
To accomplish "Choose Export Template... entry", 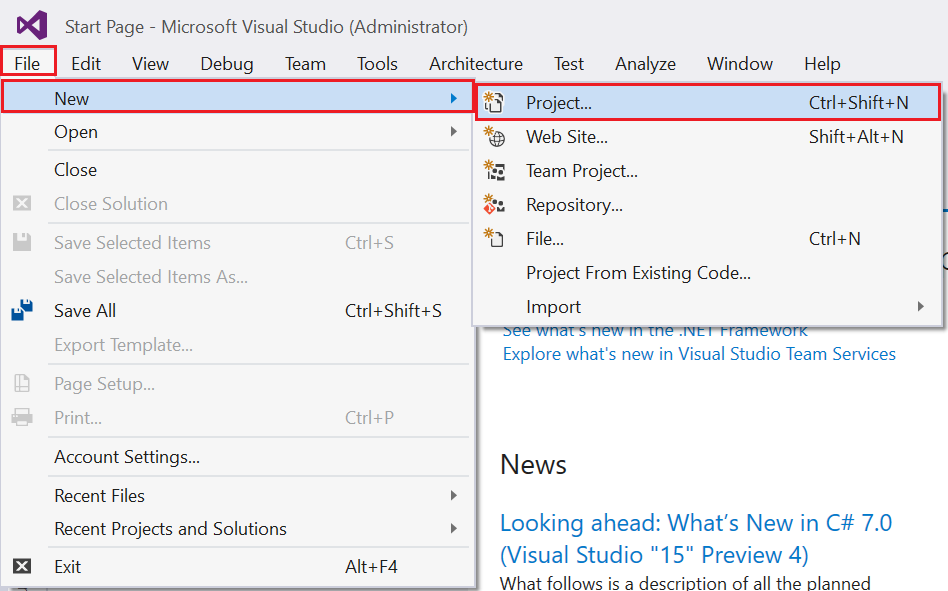I will coord(238,344).
